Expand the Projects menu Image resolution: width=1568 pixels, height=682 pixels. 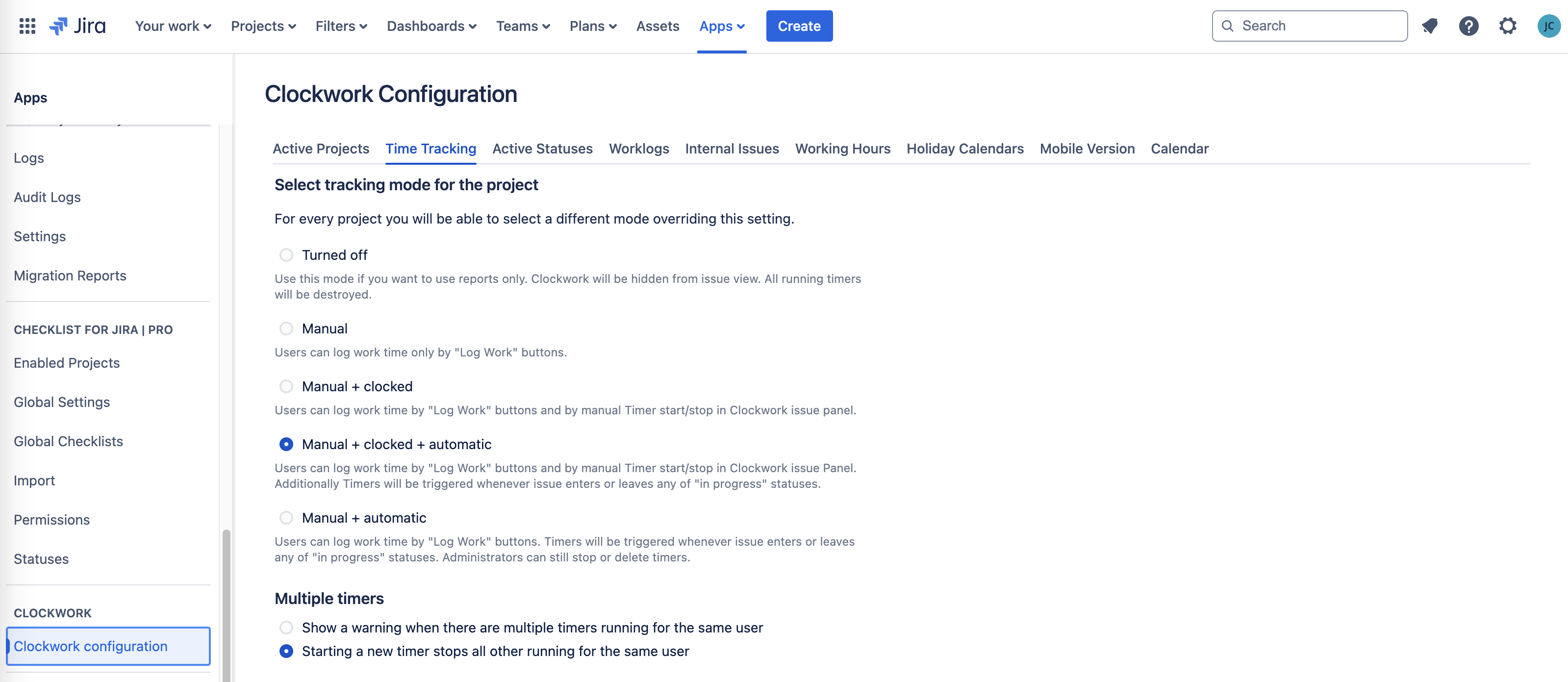263,26
